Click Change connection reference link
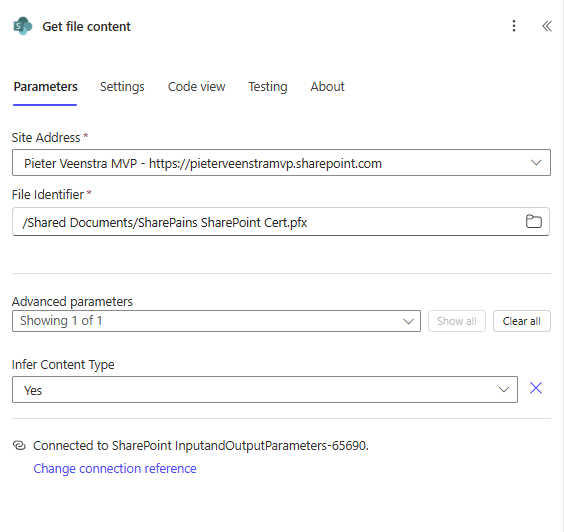The height and width of the screenshot is (532, 565). [115, 469]
